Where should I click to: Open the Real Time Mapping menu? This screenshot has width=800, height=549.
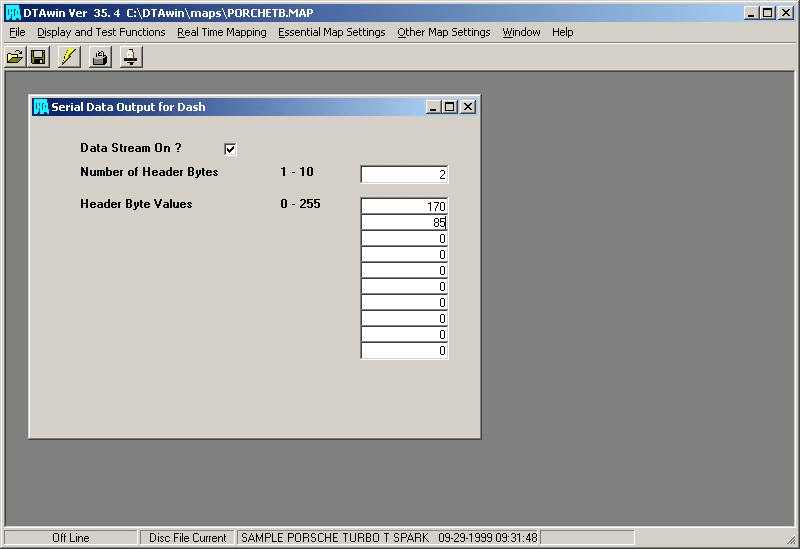coord(221,32)
